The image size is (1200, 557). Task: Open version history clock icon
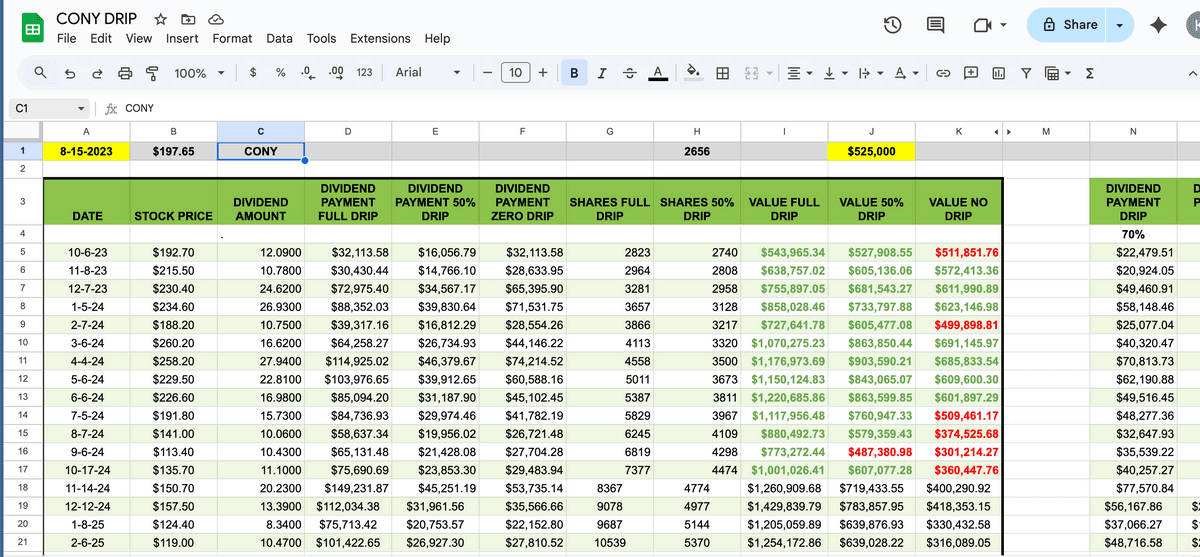click(894, 25)
